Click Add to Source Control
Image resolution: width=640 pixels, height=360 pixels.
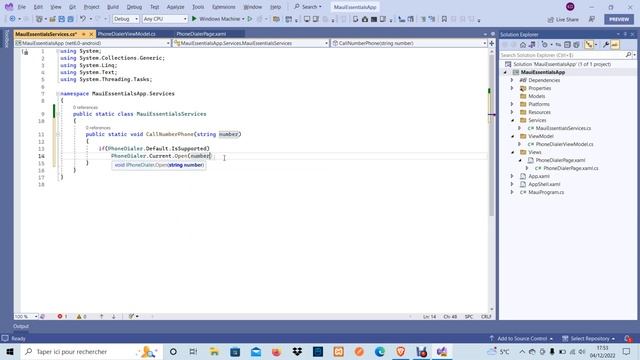click(x=521, y=338)
